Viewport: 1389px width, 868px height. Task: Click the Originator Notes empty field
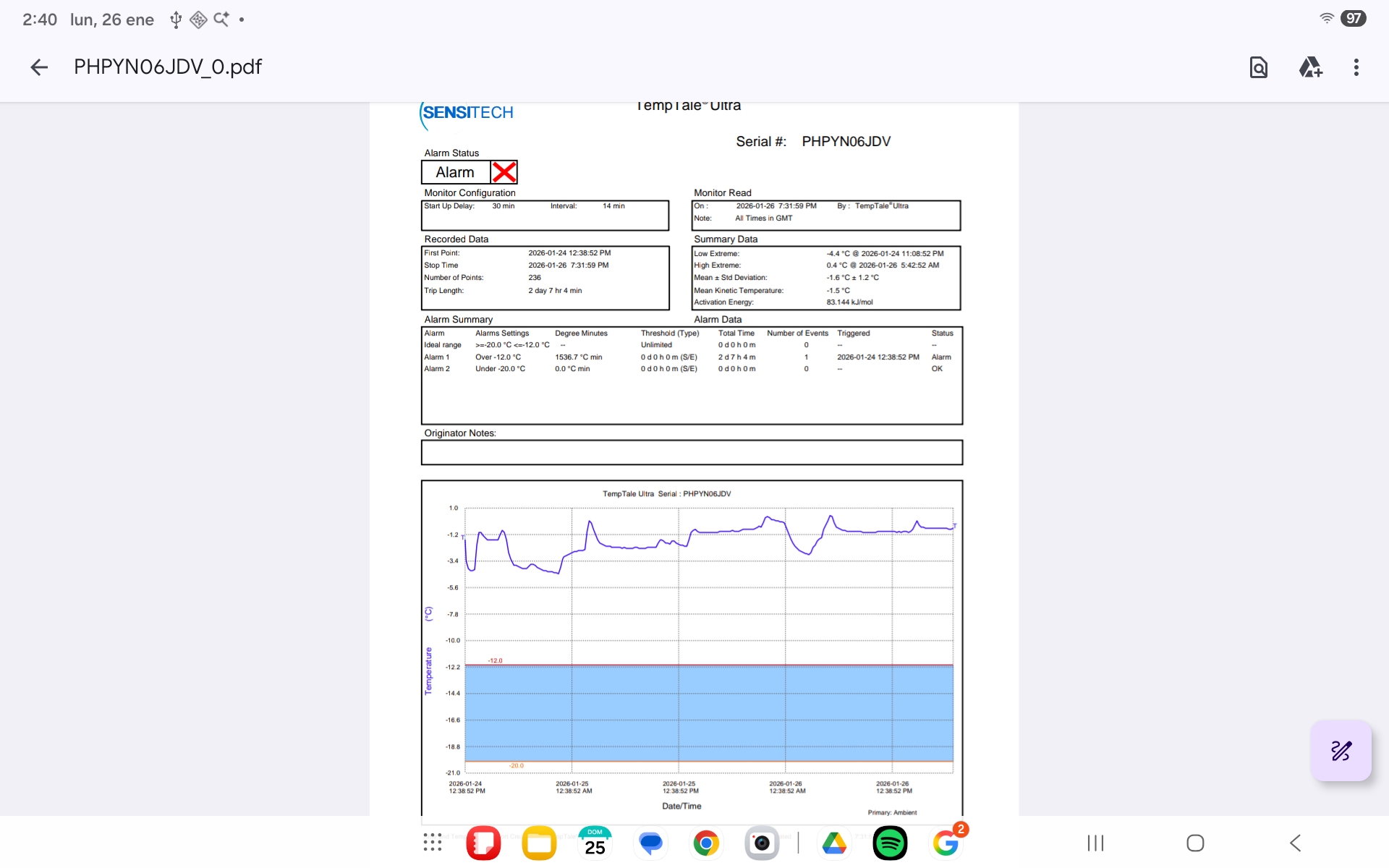click(691, 453)
